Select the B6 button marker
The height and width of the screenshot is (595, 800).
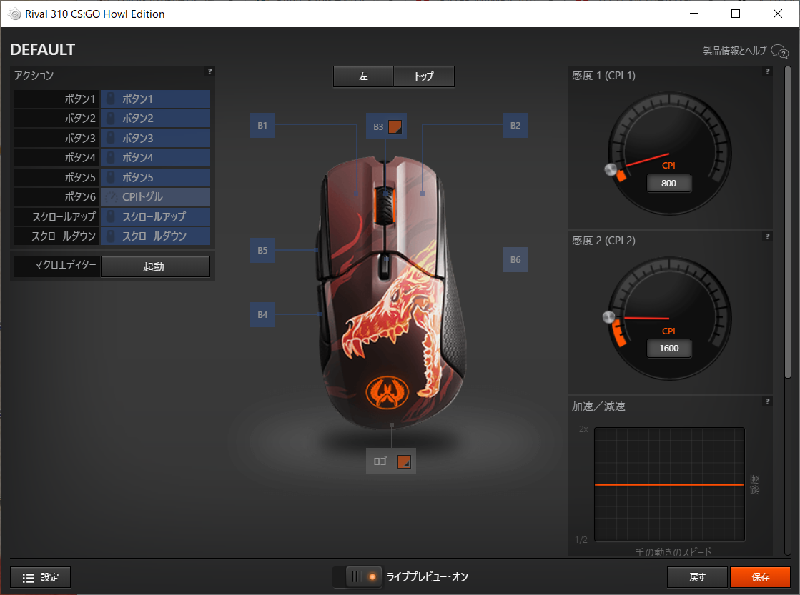[515, 259]
